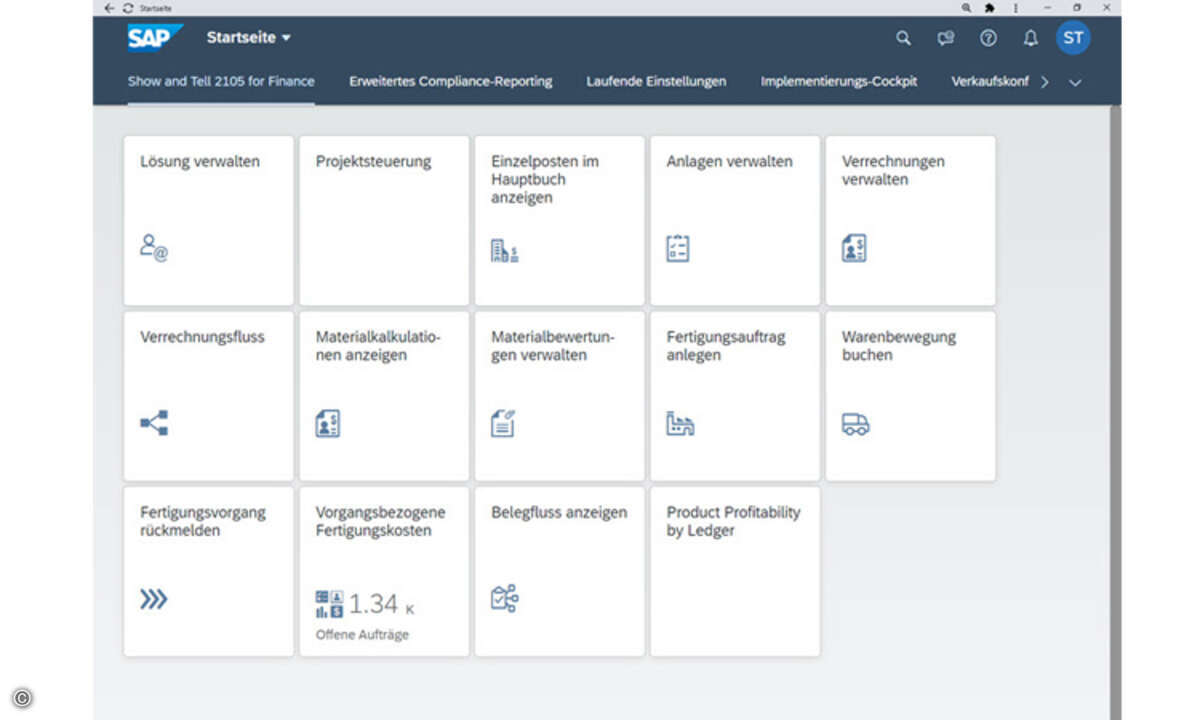Click the browser reload icon
Viewport: 1200px width, 720px height.
pos(128,8)
